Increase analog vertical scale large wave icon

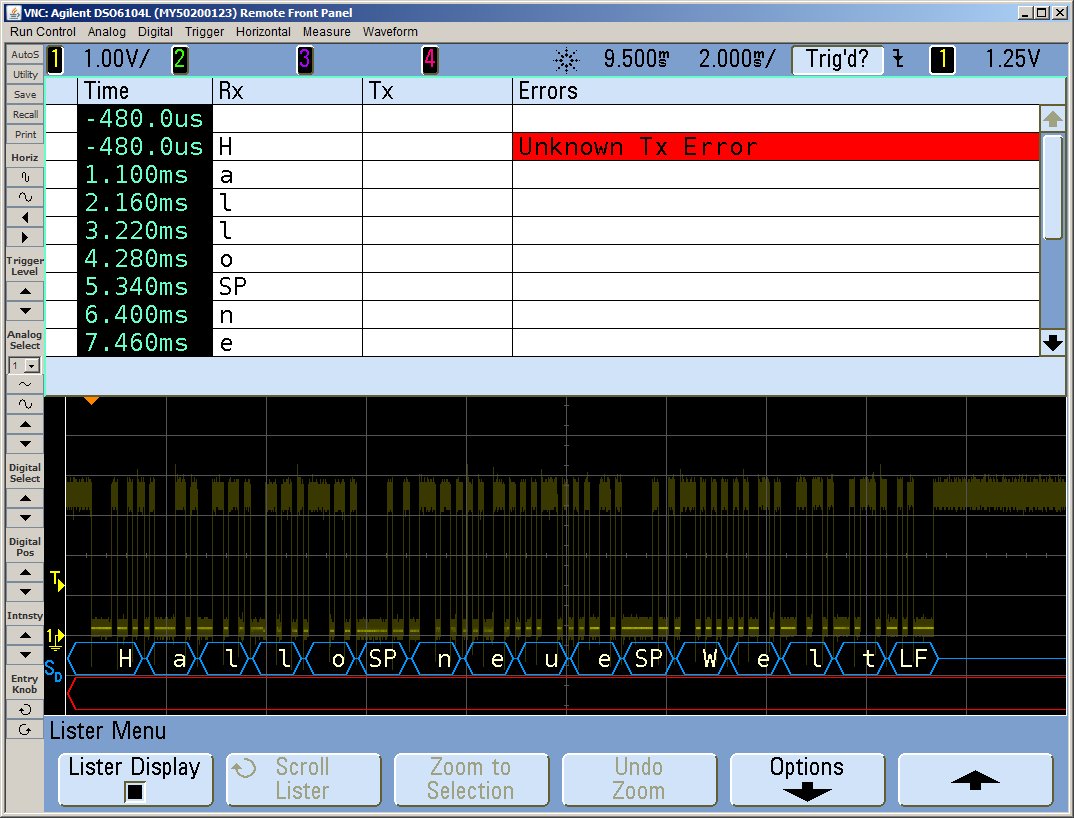click(x=25, y=404)
